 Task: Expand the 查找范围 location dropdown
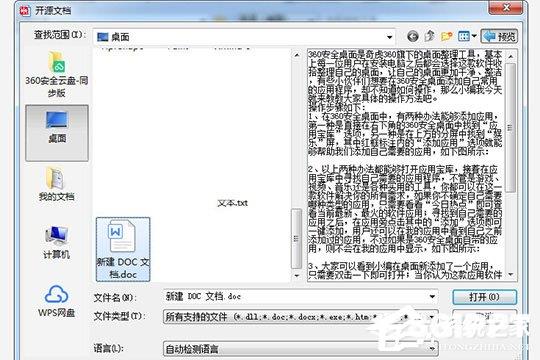coord(389,37)
